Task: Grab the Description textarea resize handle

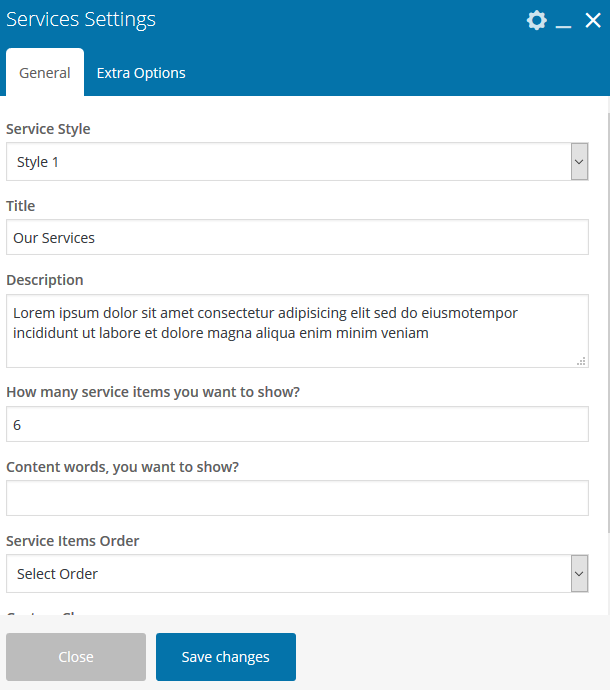Action: 582,361
